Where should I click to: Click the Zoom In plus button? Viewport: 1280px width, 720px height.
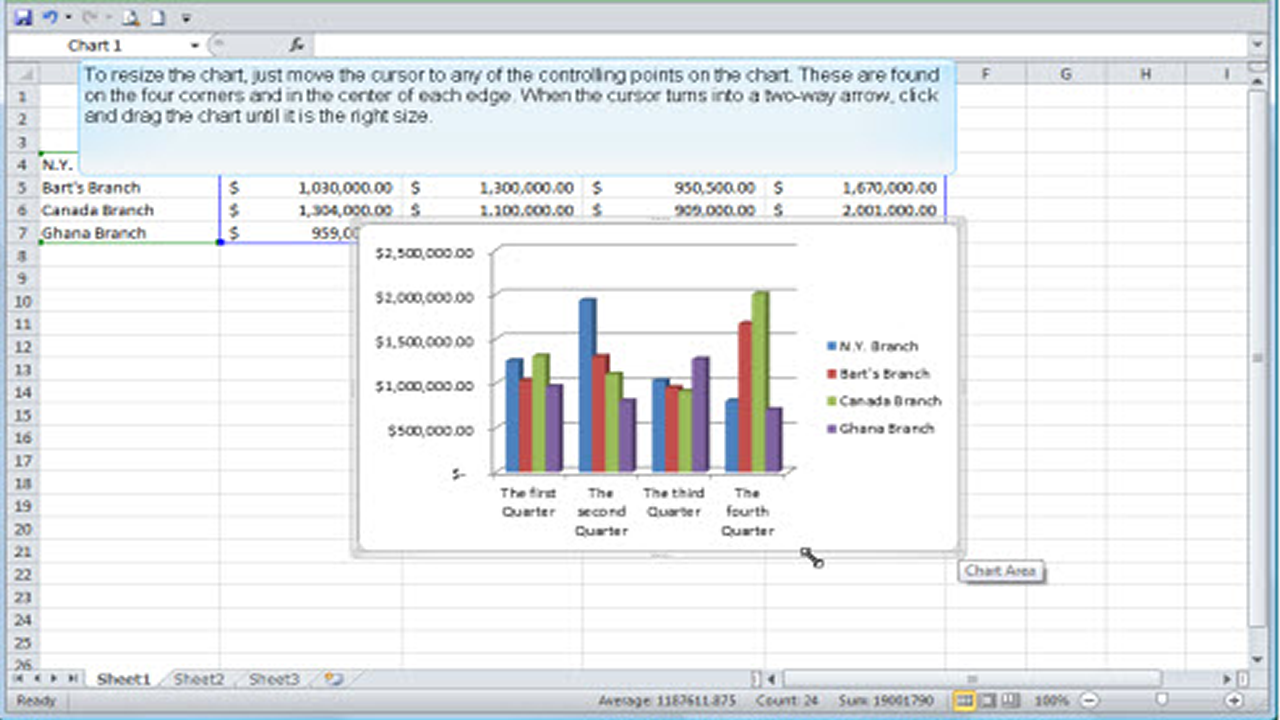pos(1236,701)
